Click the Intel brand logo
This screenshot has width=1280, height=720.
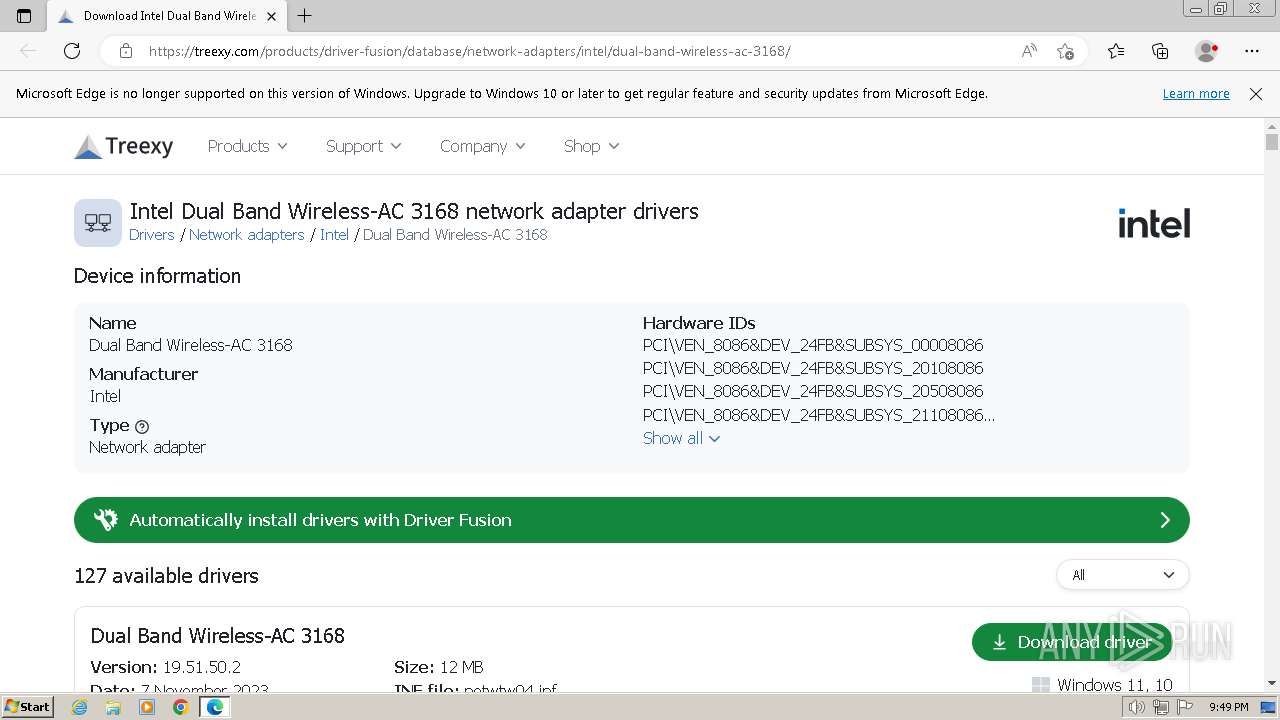[1154, 223]
